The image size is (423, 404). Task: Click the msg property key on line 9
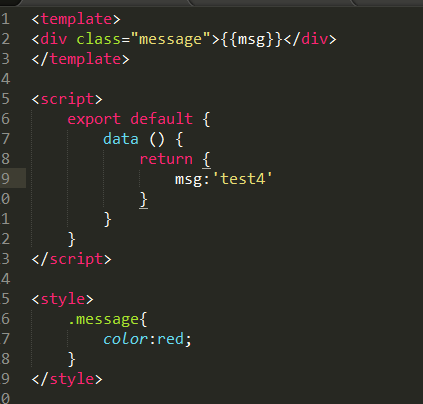coord(189,180)
